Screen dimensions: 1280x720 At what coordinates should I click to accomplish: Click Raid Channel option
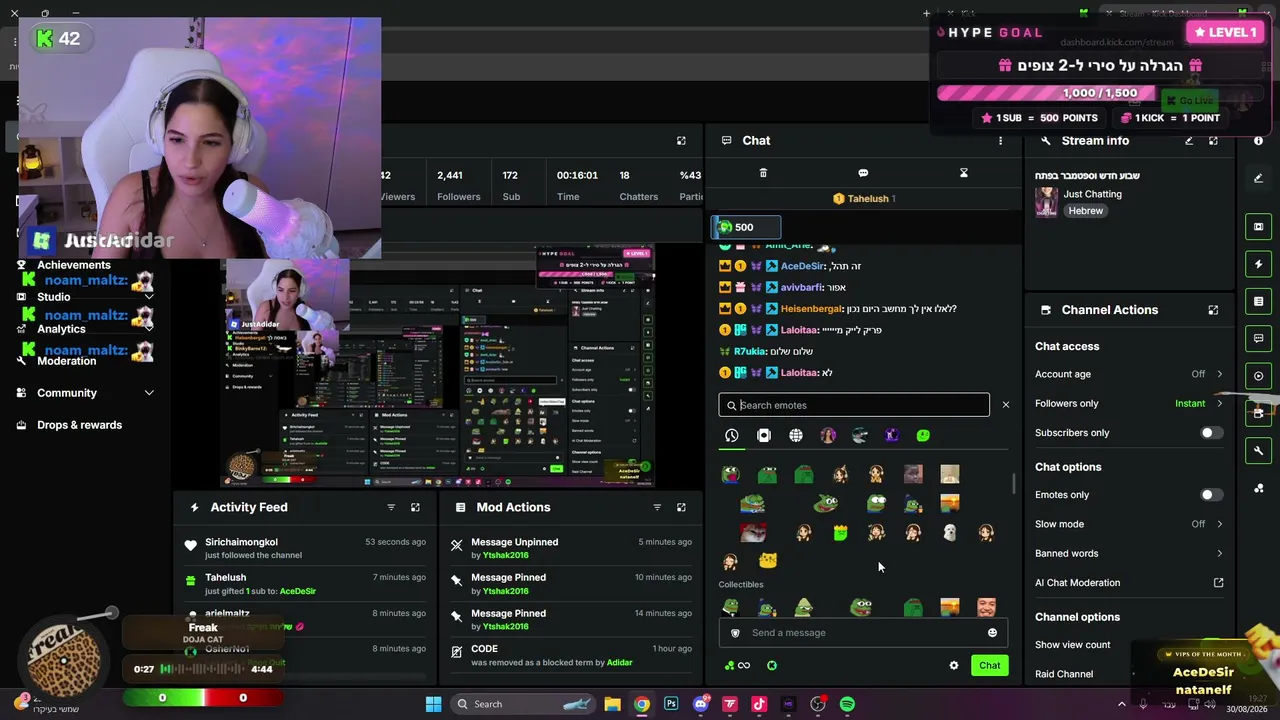[x=1064, y=674]
